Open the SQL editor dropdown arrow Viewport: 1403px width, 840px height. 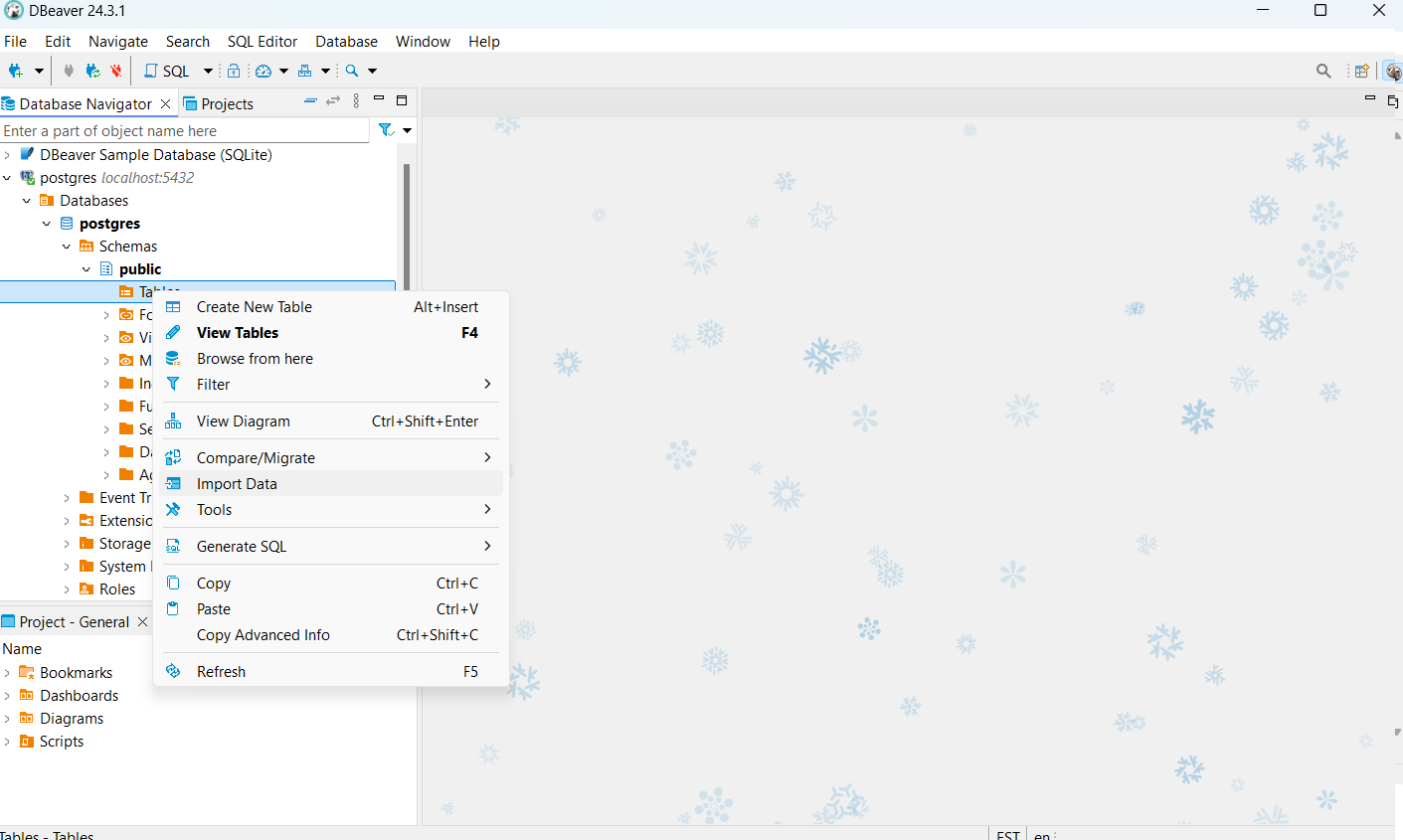pyautogui.click(x=208, y=71)
